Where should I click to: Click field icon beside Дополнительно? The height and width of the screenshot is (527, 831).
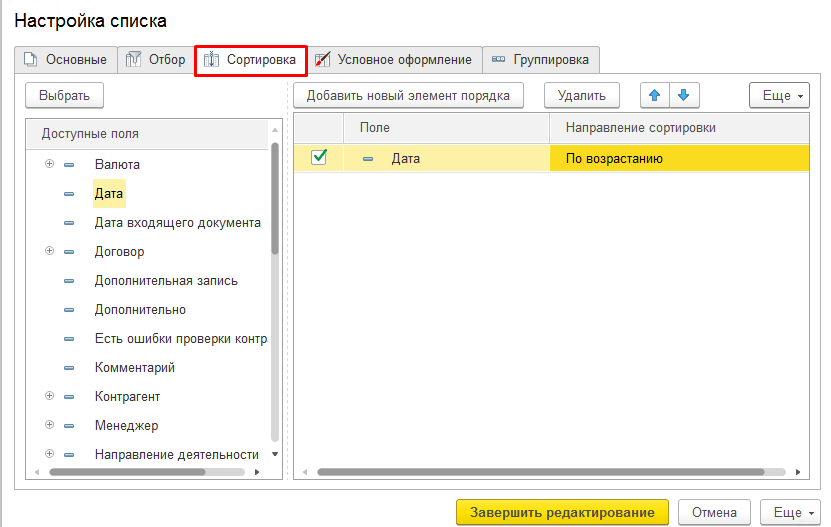(x=69, y=310)
